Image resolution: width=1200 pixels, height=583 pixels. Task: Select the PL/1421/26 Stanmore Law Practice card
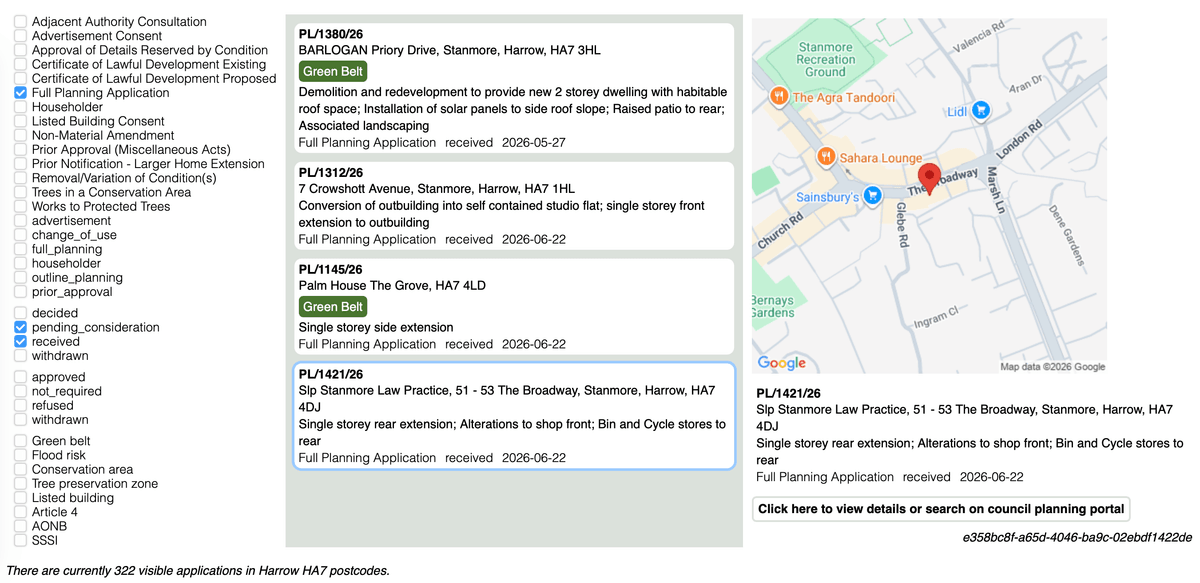coord(514,415)
